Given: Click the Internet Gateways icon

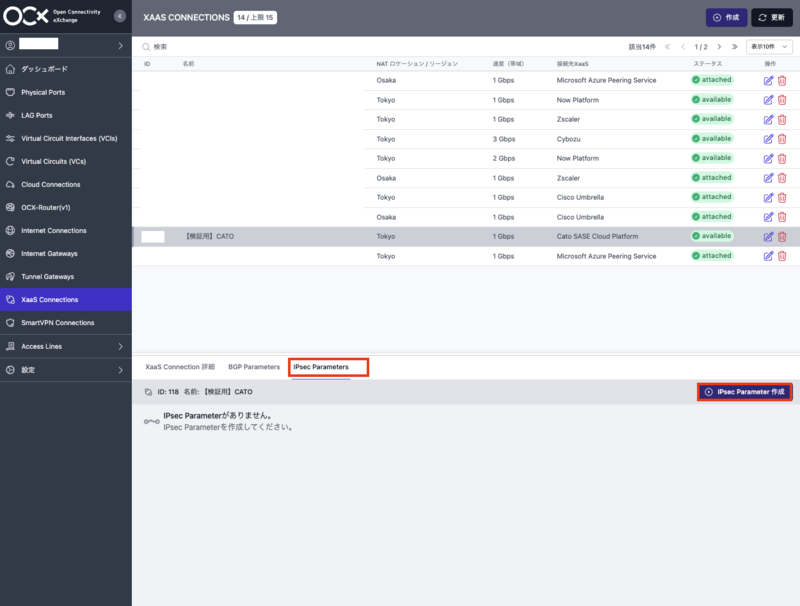Looking at the screenshot, I should click(10, 254).
